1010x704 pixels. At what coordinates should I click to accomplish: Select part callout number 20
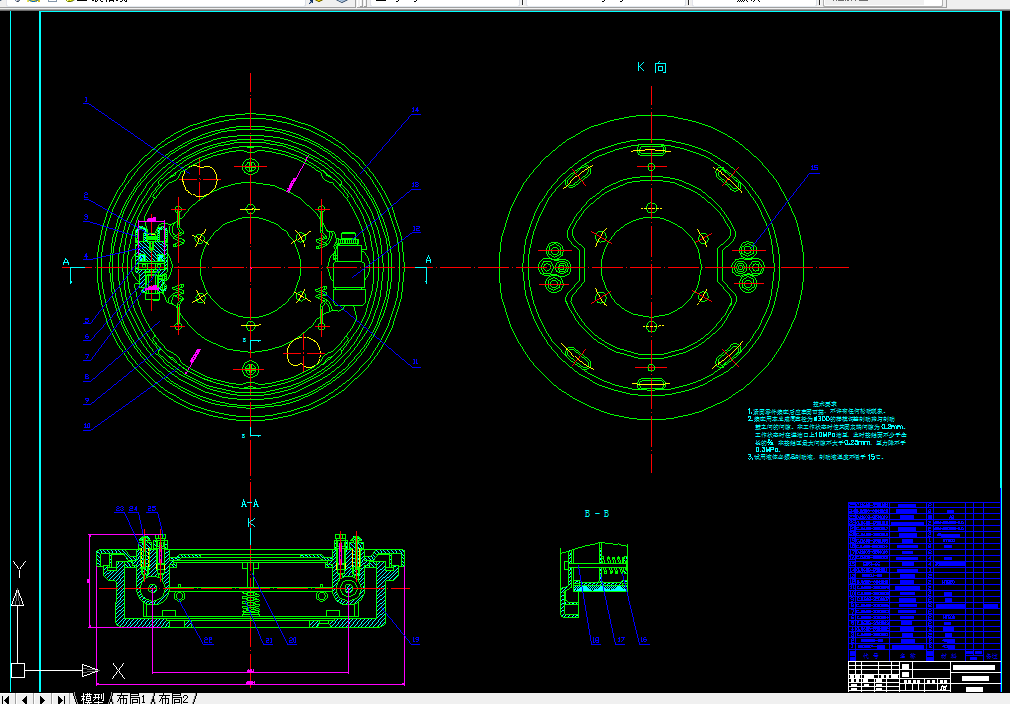tap(292, 640)
